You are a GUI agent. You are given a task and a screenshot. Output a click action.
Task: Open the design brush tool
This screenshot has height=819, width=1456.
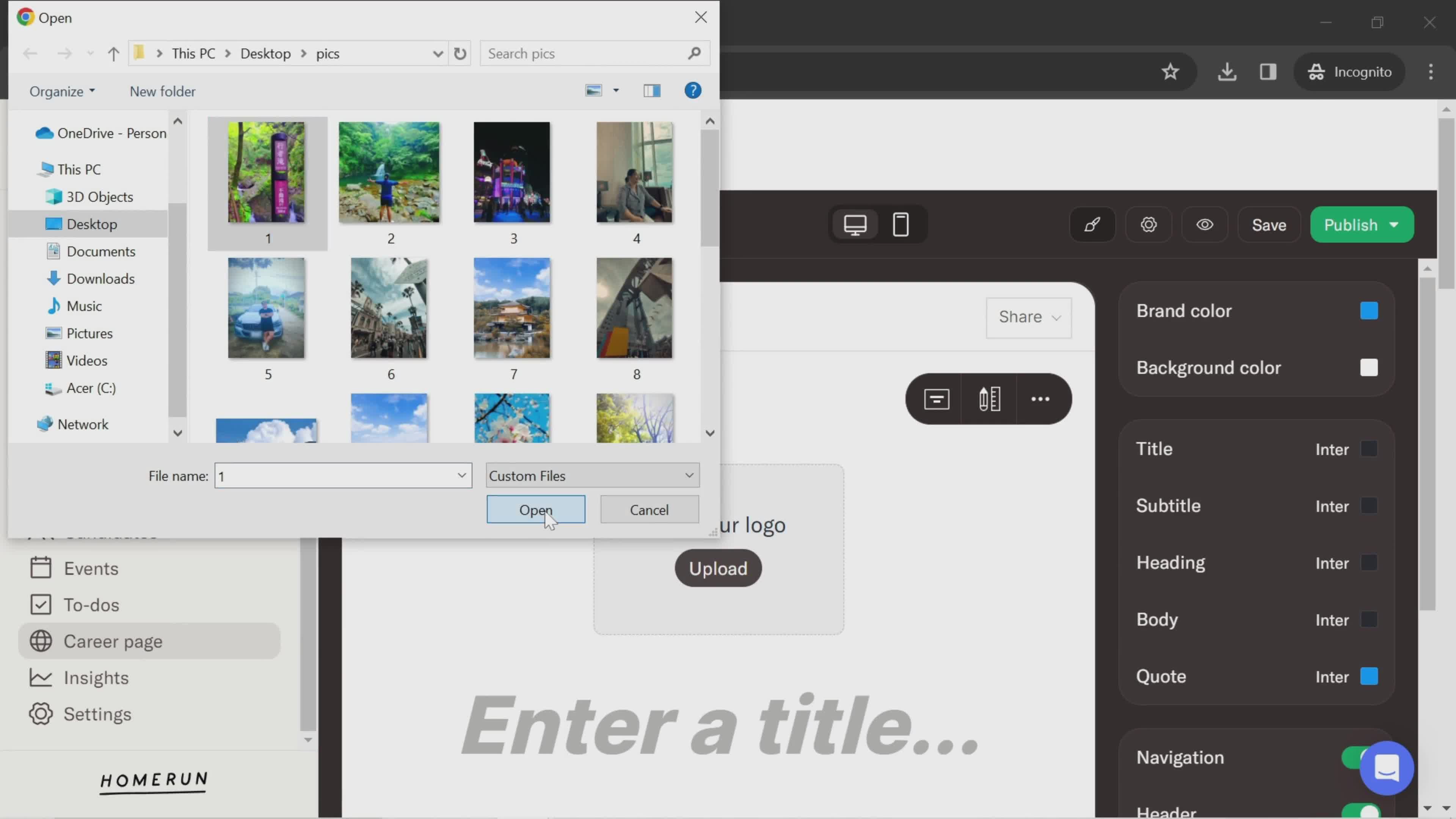pyautogui.click(x=1092, y=225)
